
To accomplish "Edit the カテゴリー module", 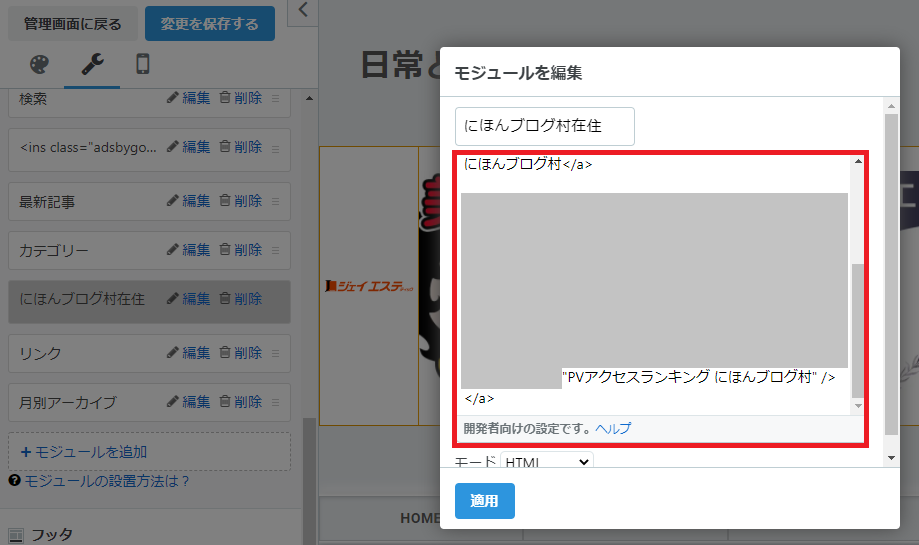I will pos(188,250).
